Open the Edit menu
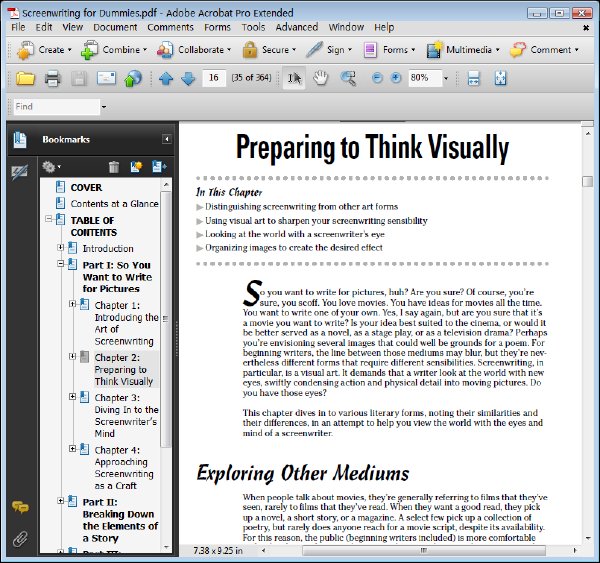The image size is (600, 563). point(44,27)
